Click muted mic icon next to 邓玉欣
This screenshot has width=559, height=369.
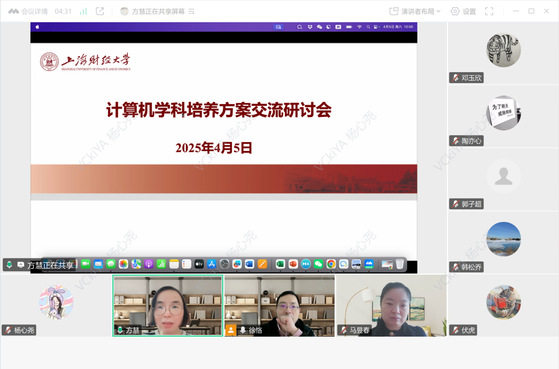tap(455, 78)
